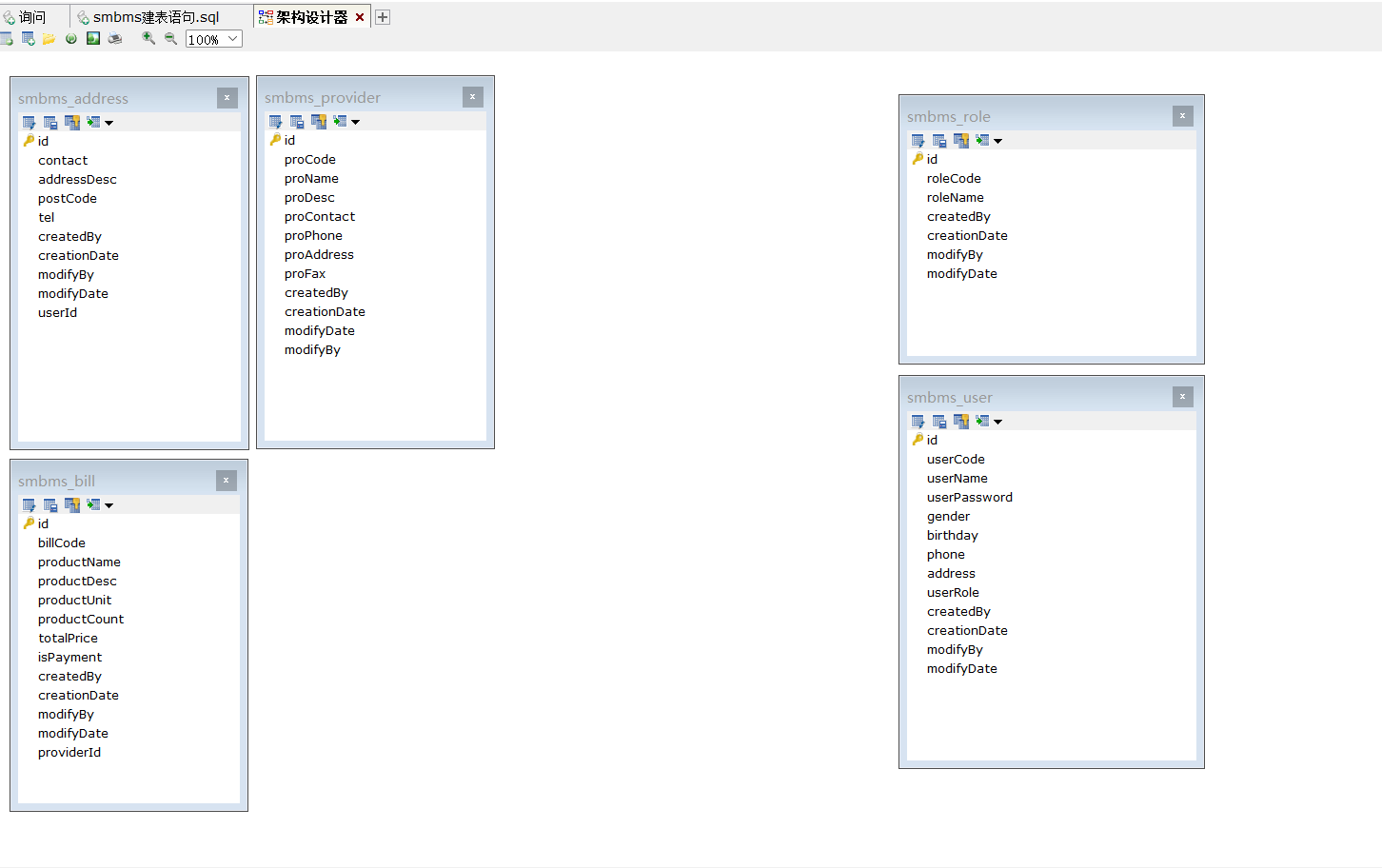Remove smbms_user table using its x button
This screenshot has height=868, width=1382.
1183,397
